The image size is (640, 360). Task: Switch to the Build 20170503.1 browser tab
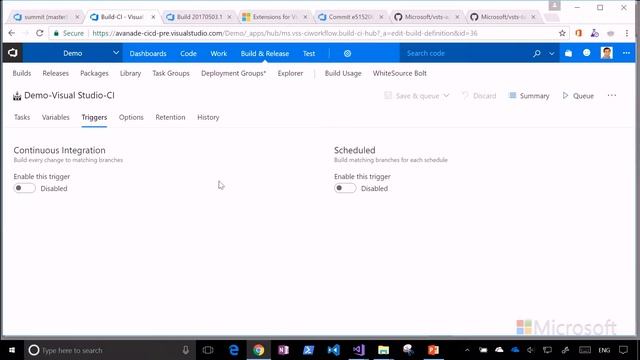coord(199,17)
